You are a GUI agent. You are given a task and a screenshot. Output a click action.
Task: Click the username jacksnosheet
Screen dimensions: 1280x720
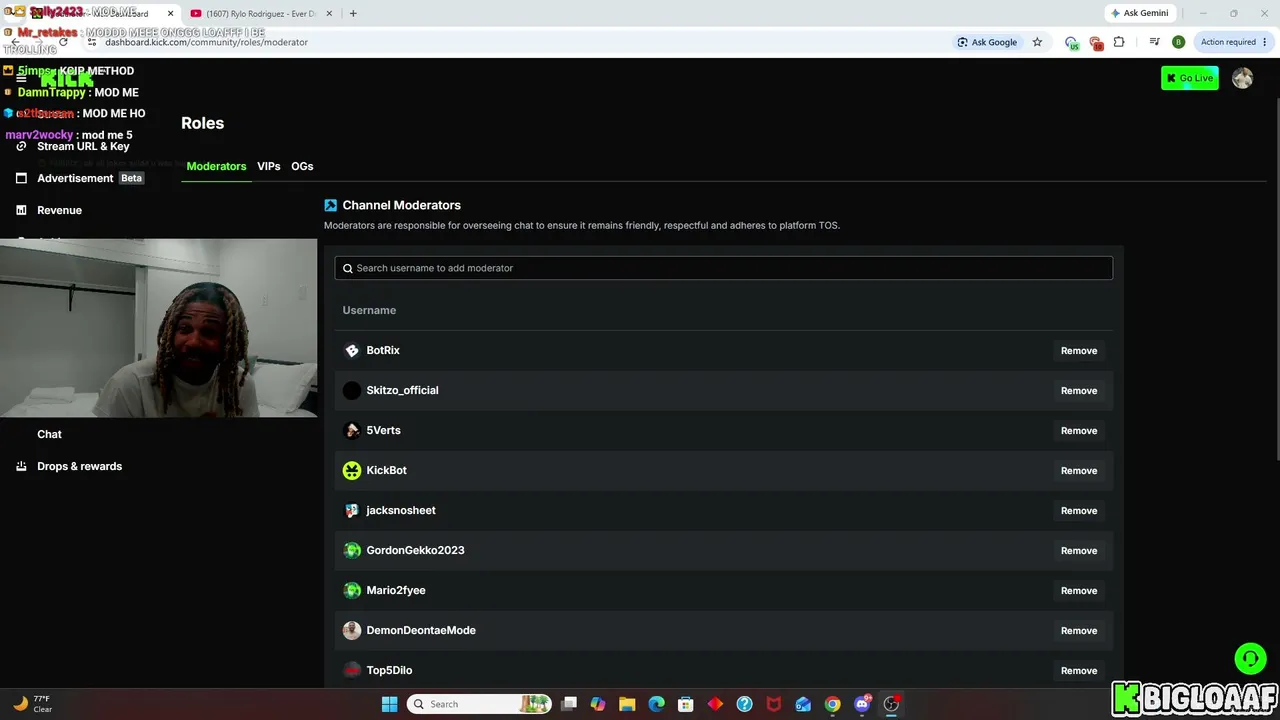pos(401,510)
